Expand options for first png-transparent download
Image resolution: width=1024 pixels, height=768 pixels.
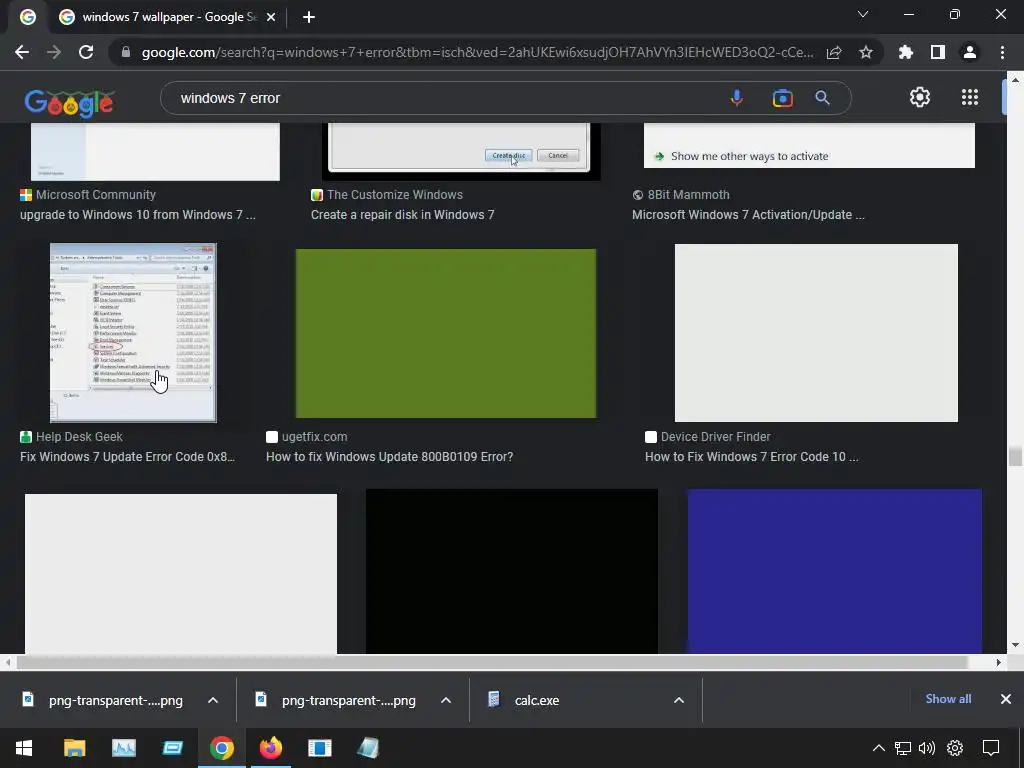point(213,700)
